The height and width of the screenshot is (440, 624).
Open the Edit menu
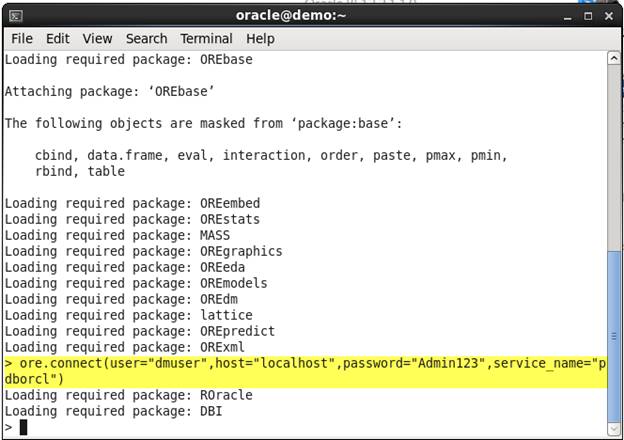coord(57,38)
